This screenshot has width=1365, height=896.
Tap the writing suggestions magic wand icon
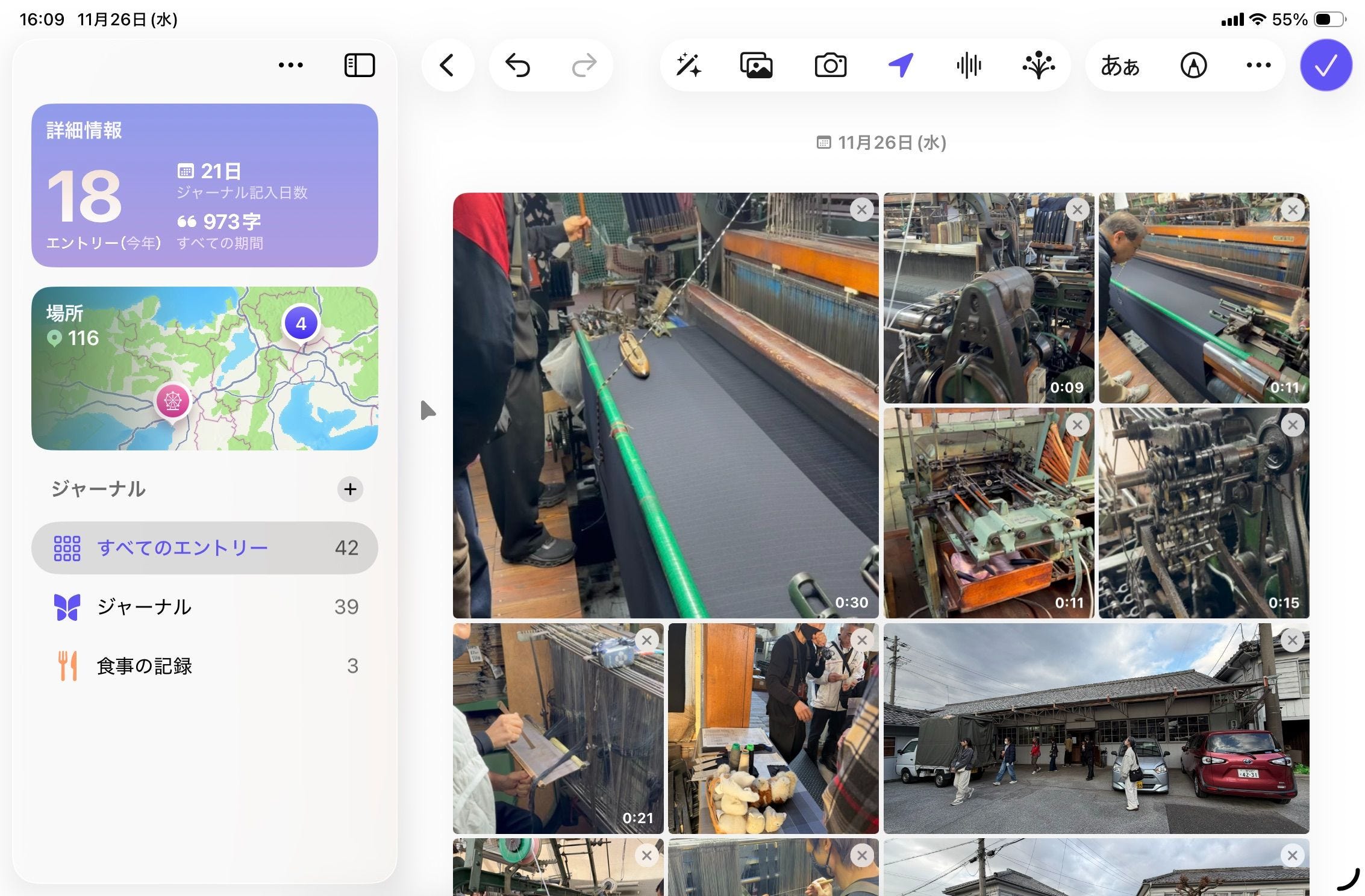click(x=688, y=65)
